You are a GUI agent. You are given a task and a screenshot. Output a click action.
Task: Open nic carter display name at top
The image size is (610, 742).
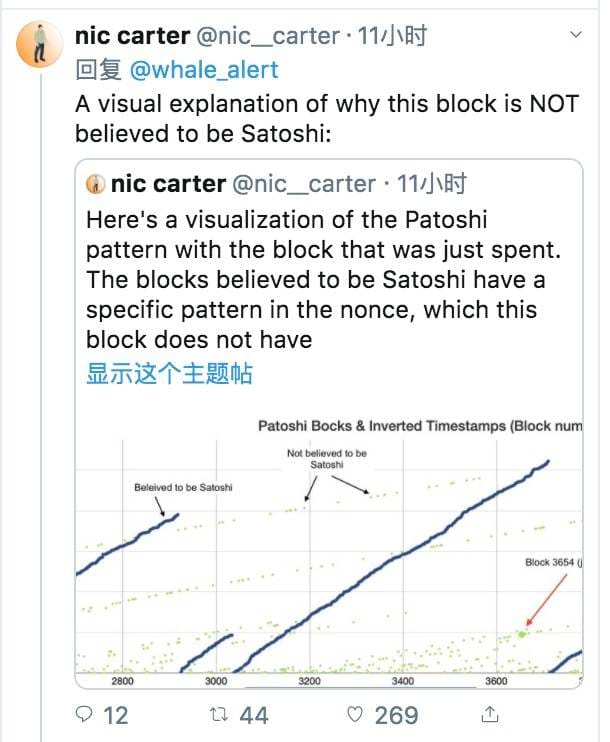click(x=132, y=37)
